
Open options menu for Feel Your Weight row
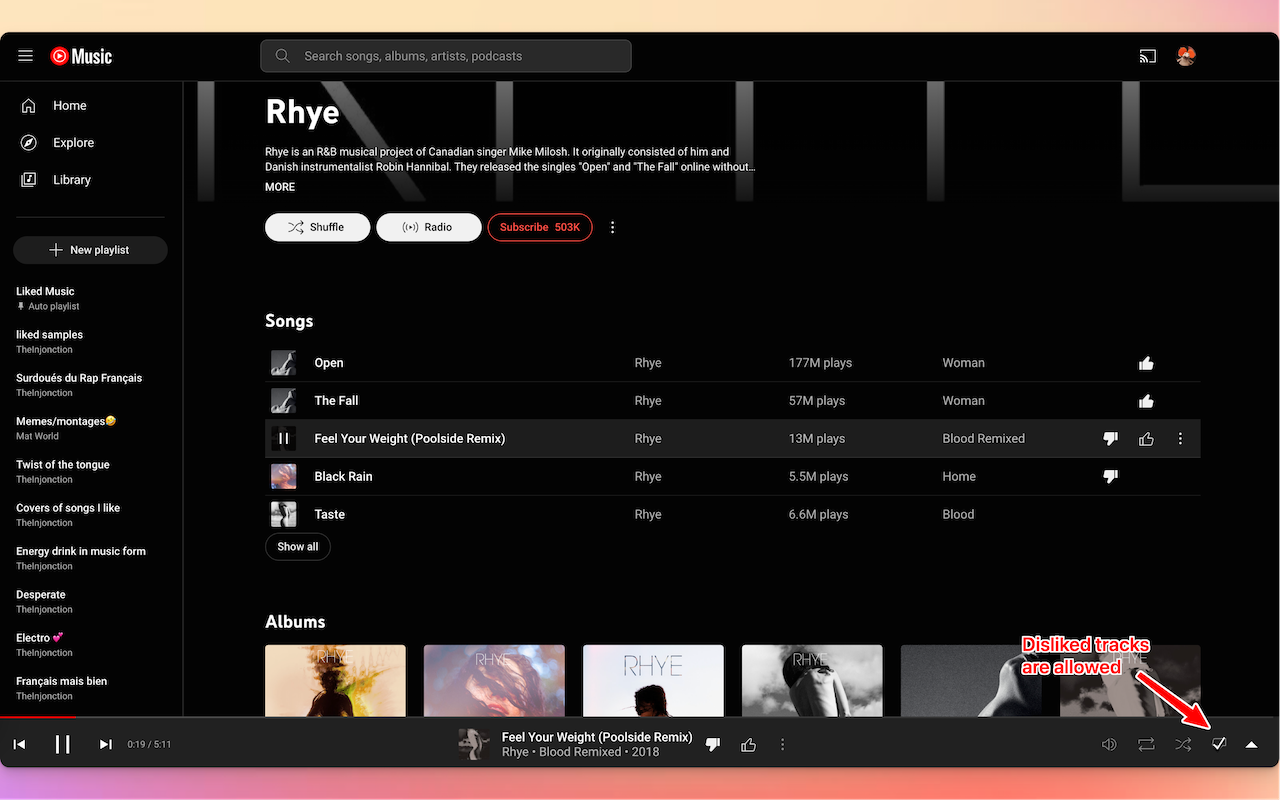tap(1180, 438)
